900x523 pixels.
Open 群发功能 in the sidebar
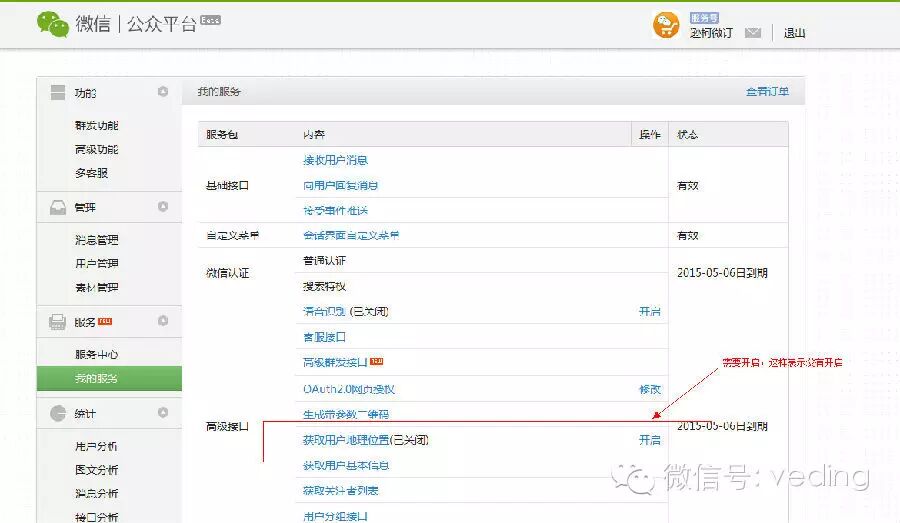(x=96, y=125)
